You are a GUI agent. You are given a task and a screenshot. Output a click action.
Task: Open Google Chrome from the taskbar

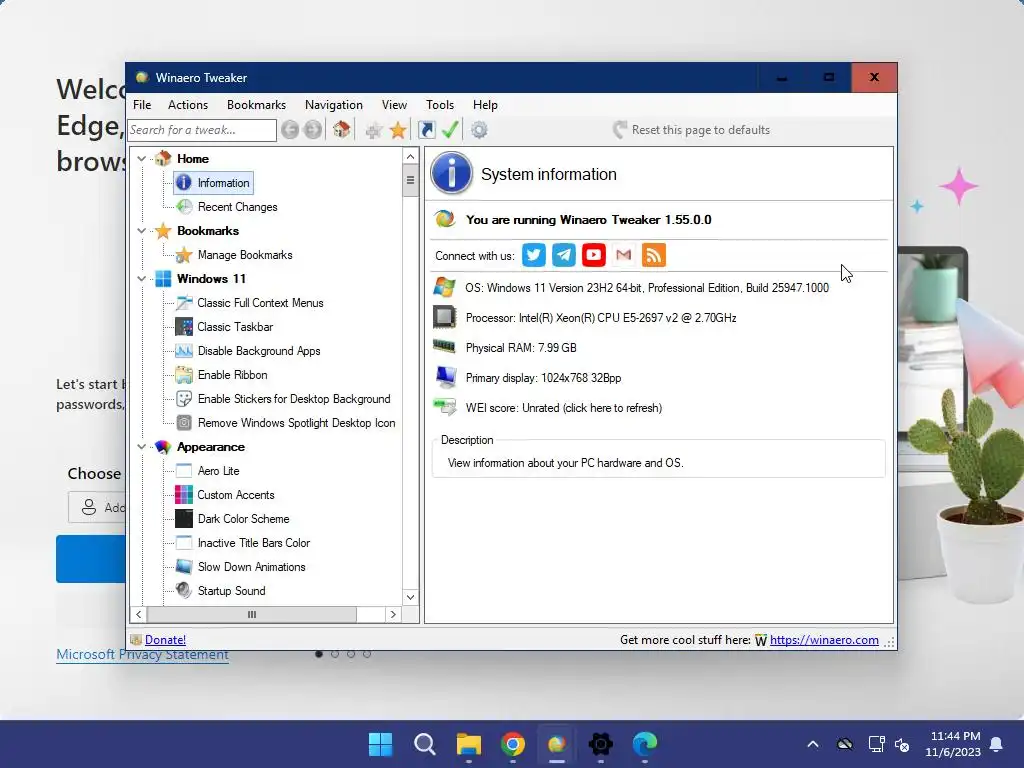[513, 743]
